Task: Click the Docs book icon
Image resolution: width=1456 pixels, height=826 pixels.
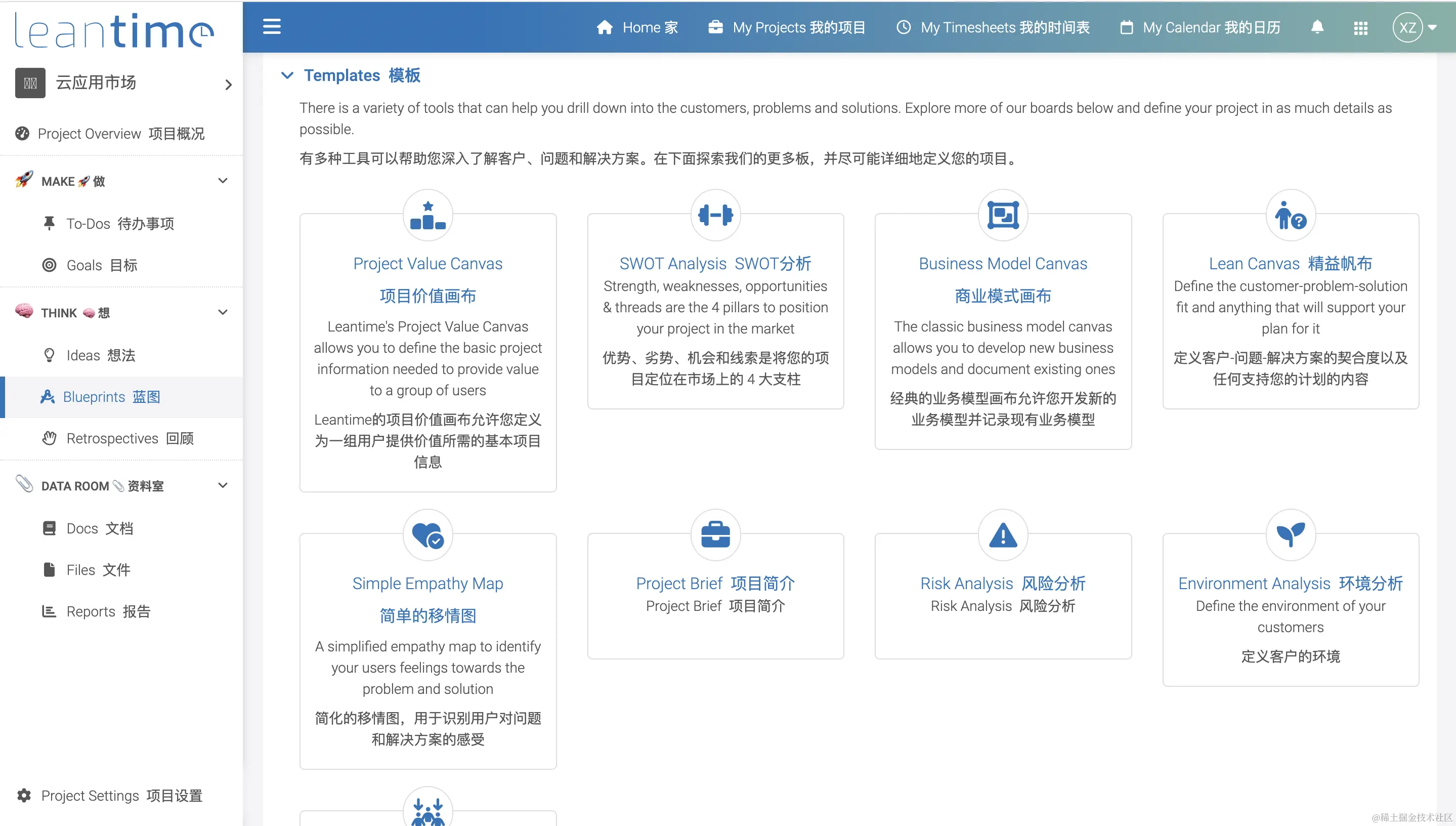Action: pyautogui.click(x=50, y=528)
